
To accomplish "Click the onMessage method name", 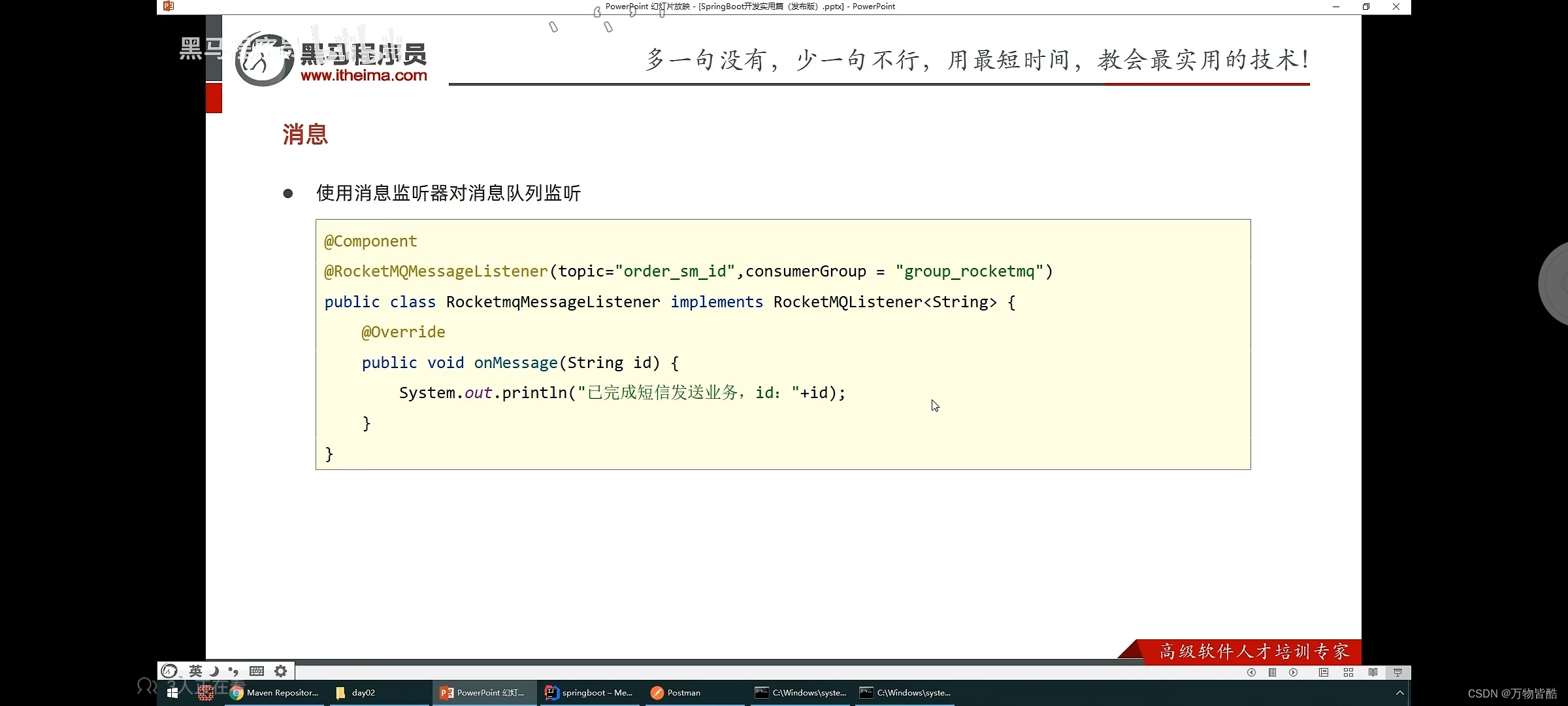I will point(515,363).
